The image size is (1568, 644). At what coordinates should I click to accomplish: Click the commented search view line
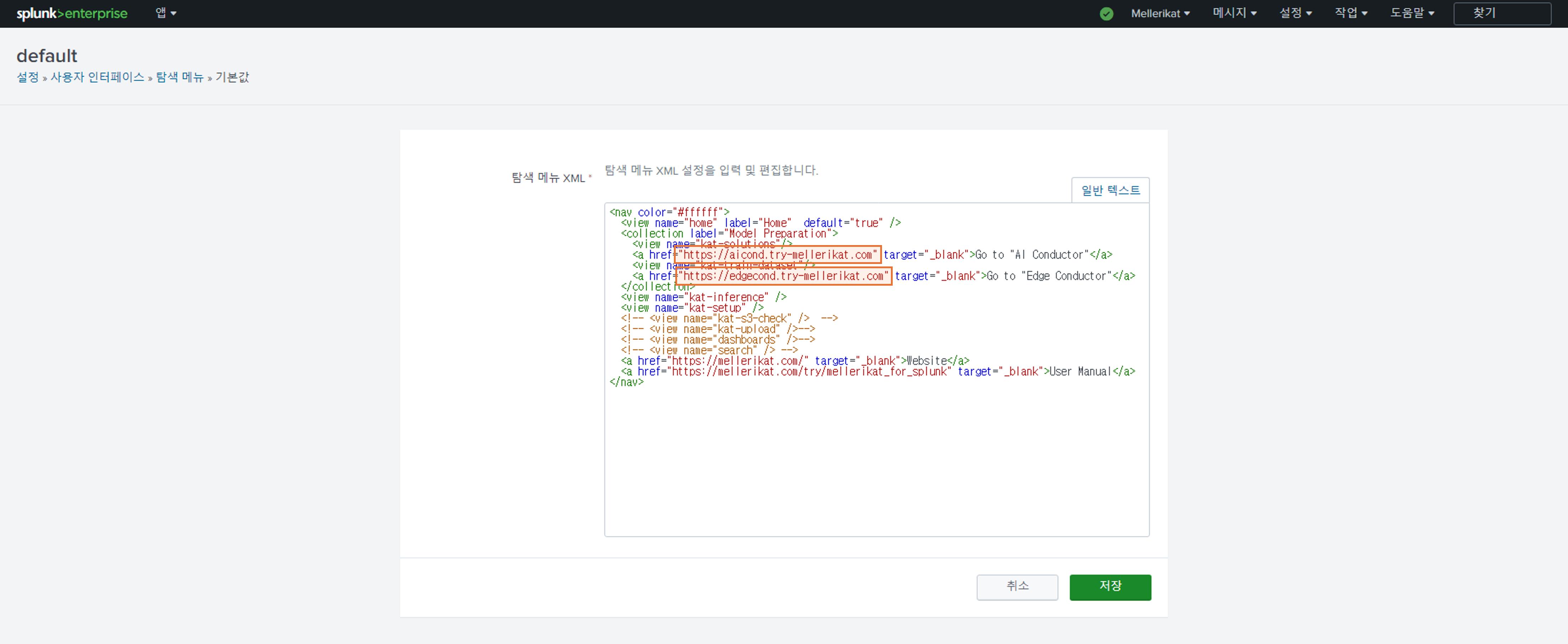tap(709, 350)
